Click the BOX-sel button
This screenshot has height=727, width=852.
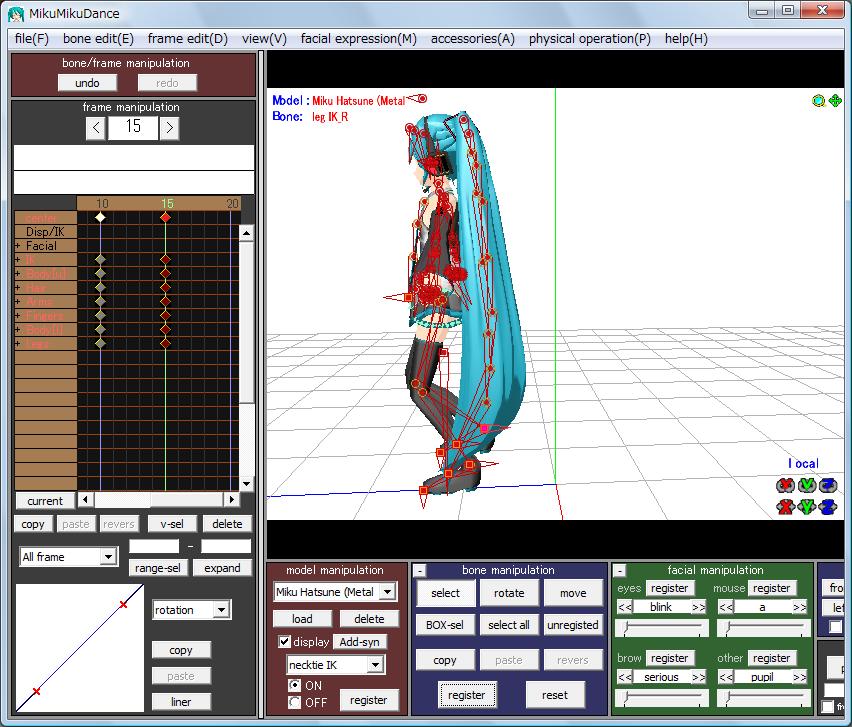[x=445, y=625]
